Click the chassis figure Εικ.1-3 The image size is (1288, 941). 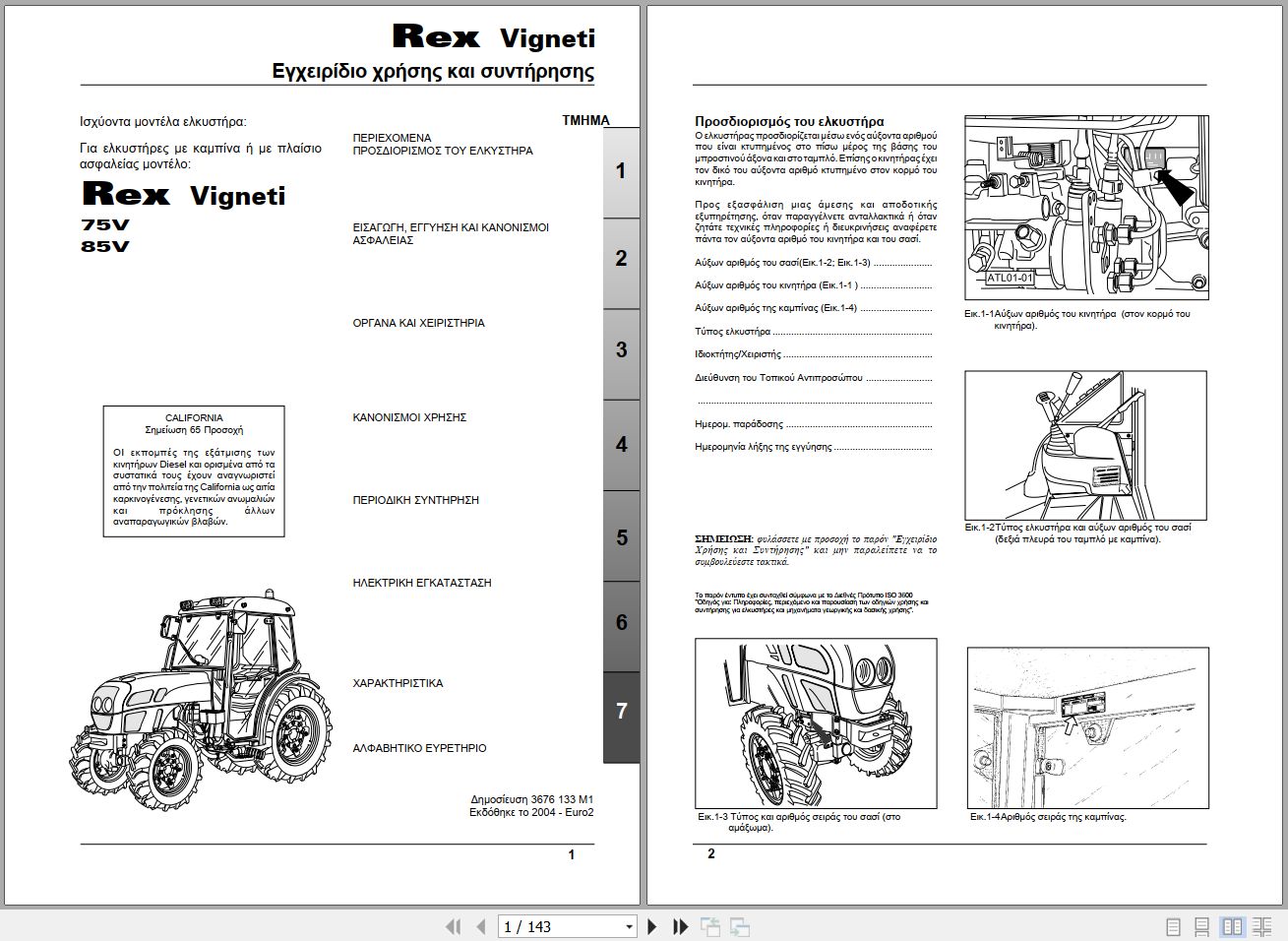[x=816, y=723]
